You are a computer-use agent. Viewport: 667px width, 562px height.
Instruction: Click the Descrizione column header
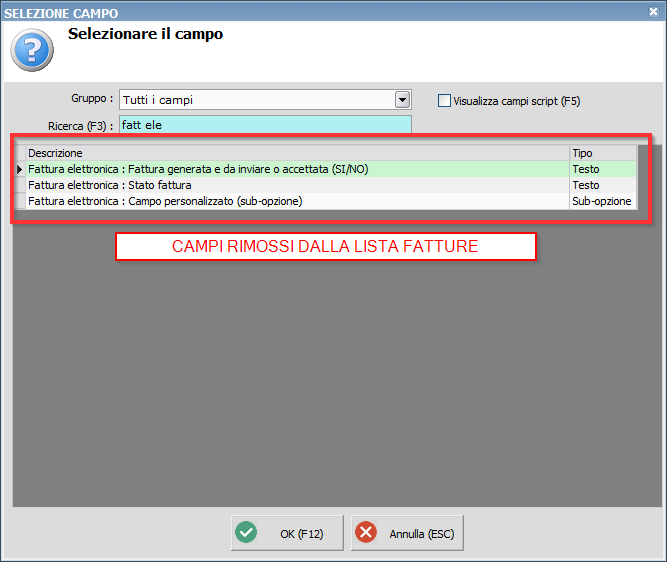[x=298, y=153]
